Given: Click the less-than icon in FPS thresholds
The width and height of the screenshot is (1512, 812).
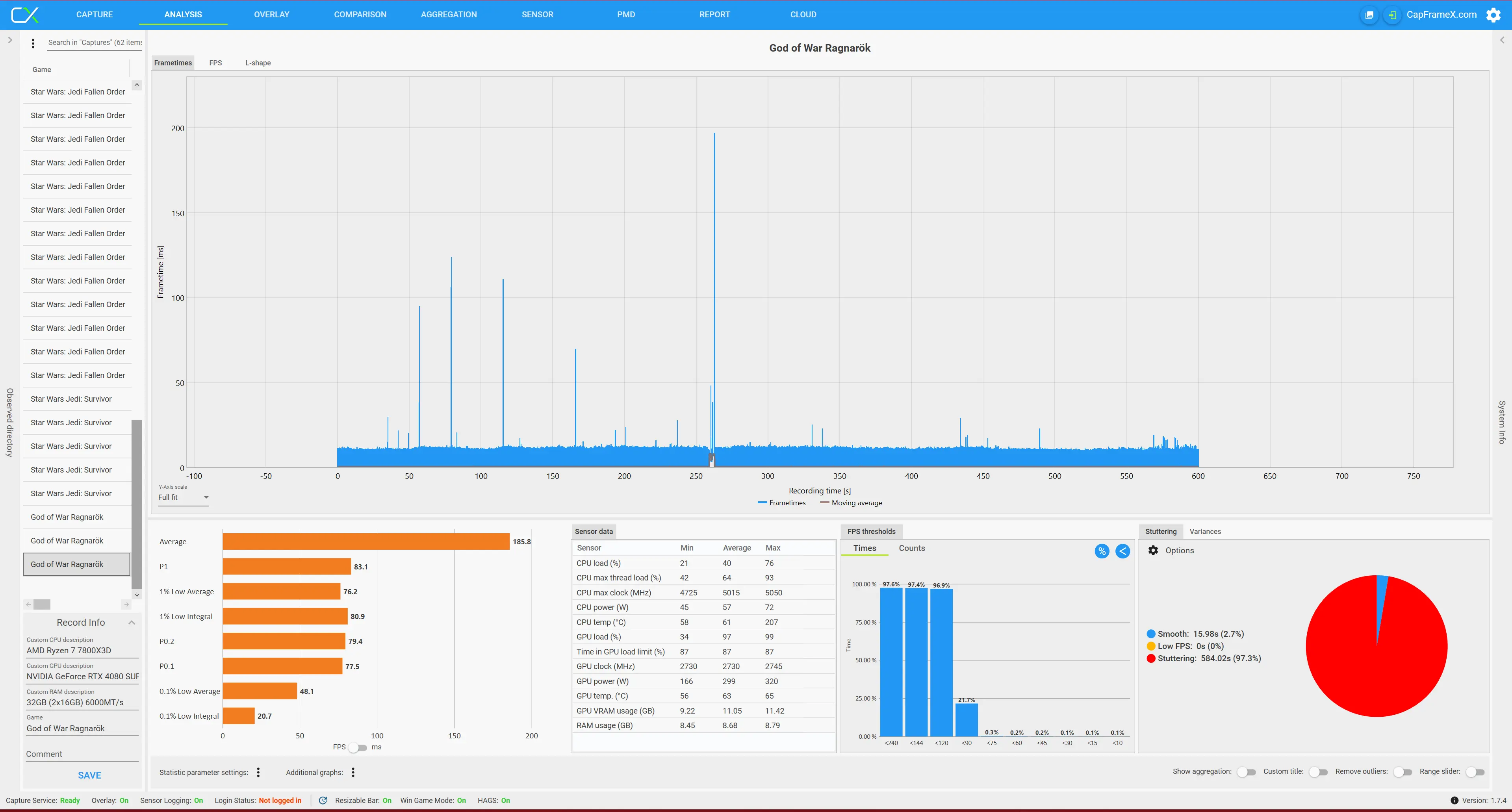Looking at the screenshot, I should point(1122,551).
